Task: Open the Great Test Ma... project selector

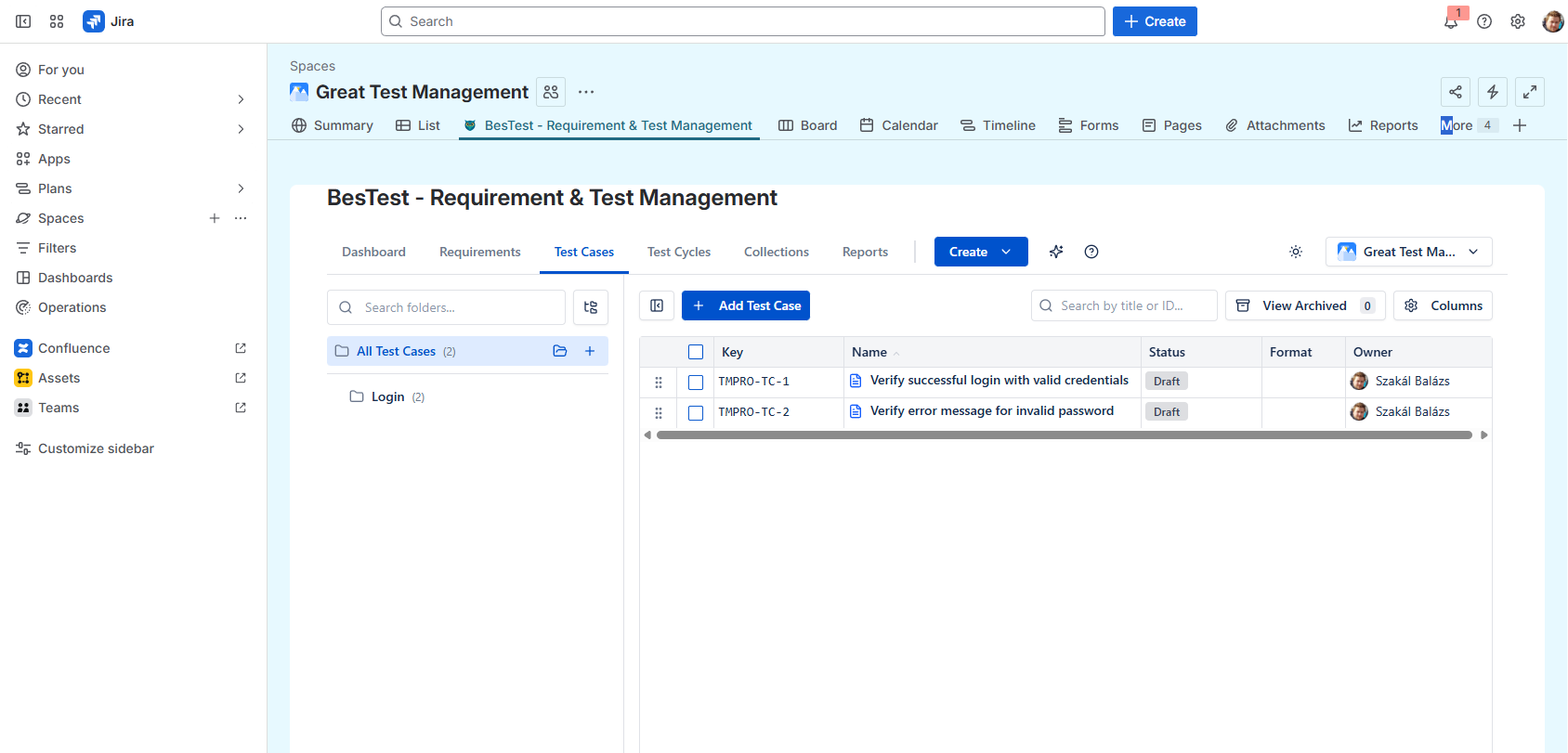Action: pos(1408,252)
